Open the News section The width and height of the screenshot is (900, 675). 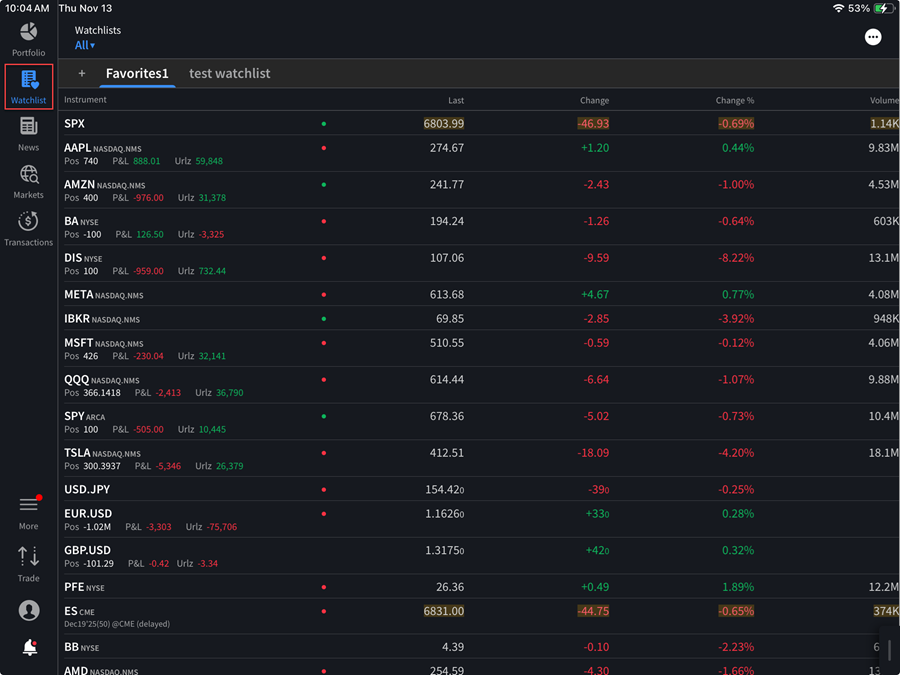pos(28,131)
